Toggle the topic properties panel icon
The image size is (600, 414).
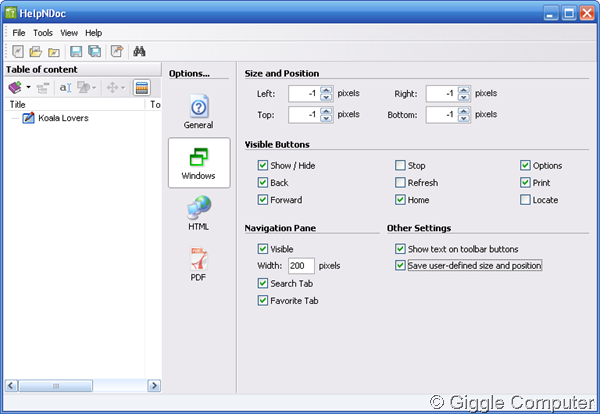click(x=142, y=88)
